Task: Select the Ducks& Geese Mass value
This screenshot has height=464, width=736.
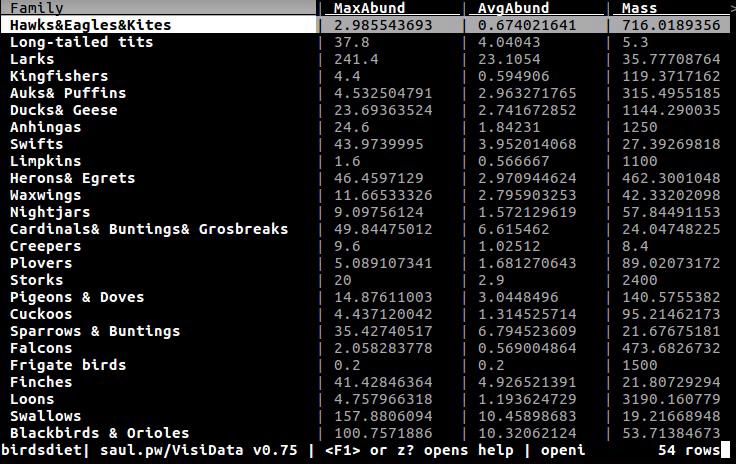Action: 671,110
